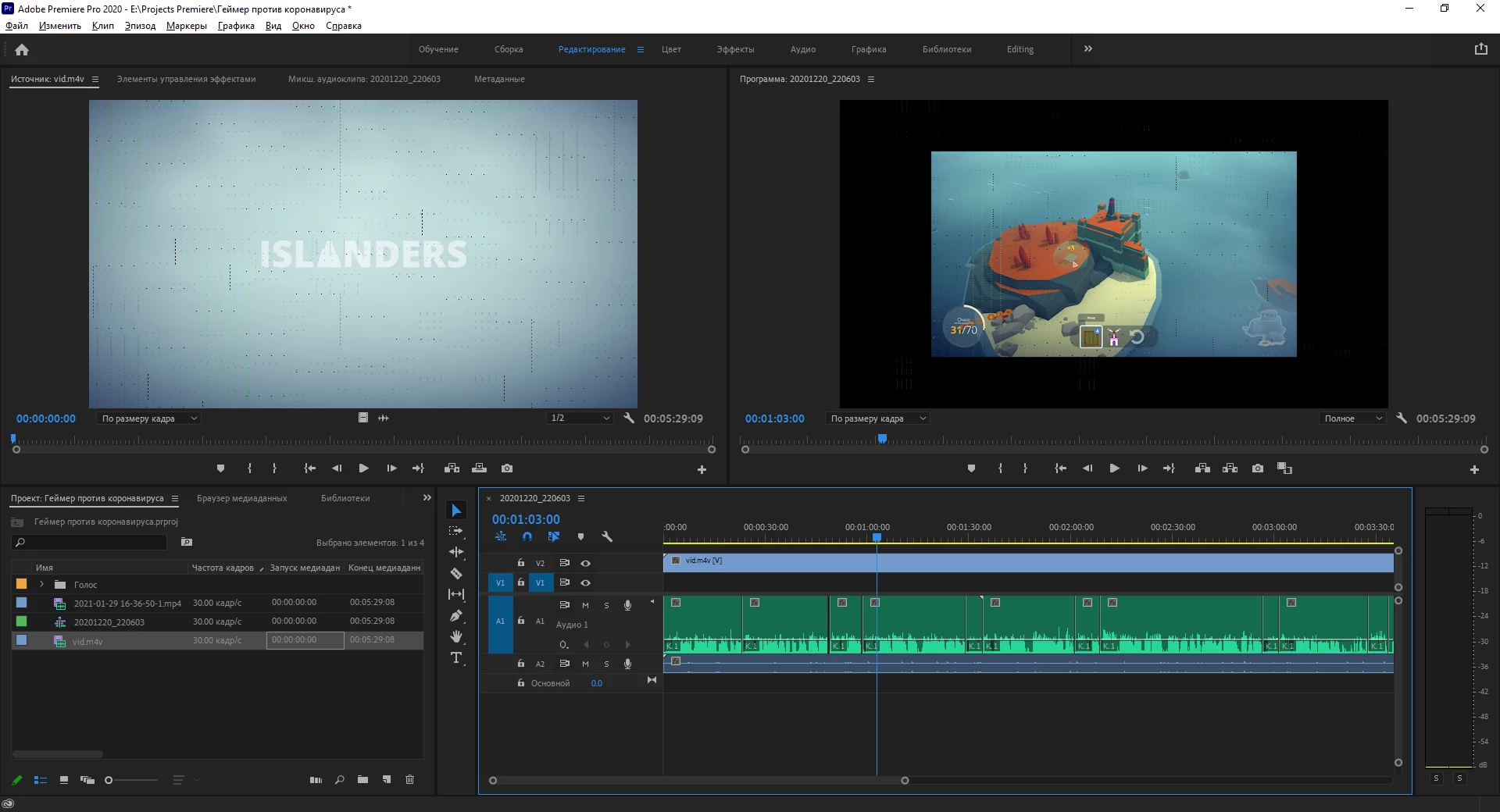Open Program playback resolution dropdown

(x=1352, y=418)
